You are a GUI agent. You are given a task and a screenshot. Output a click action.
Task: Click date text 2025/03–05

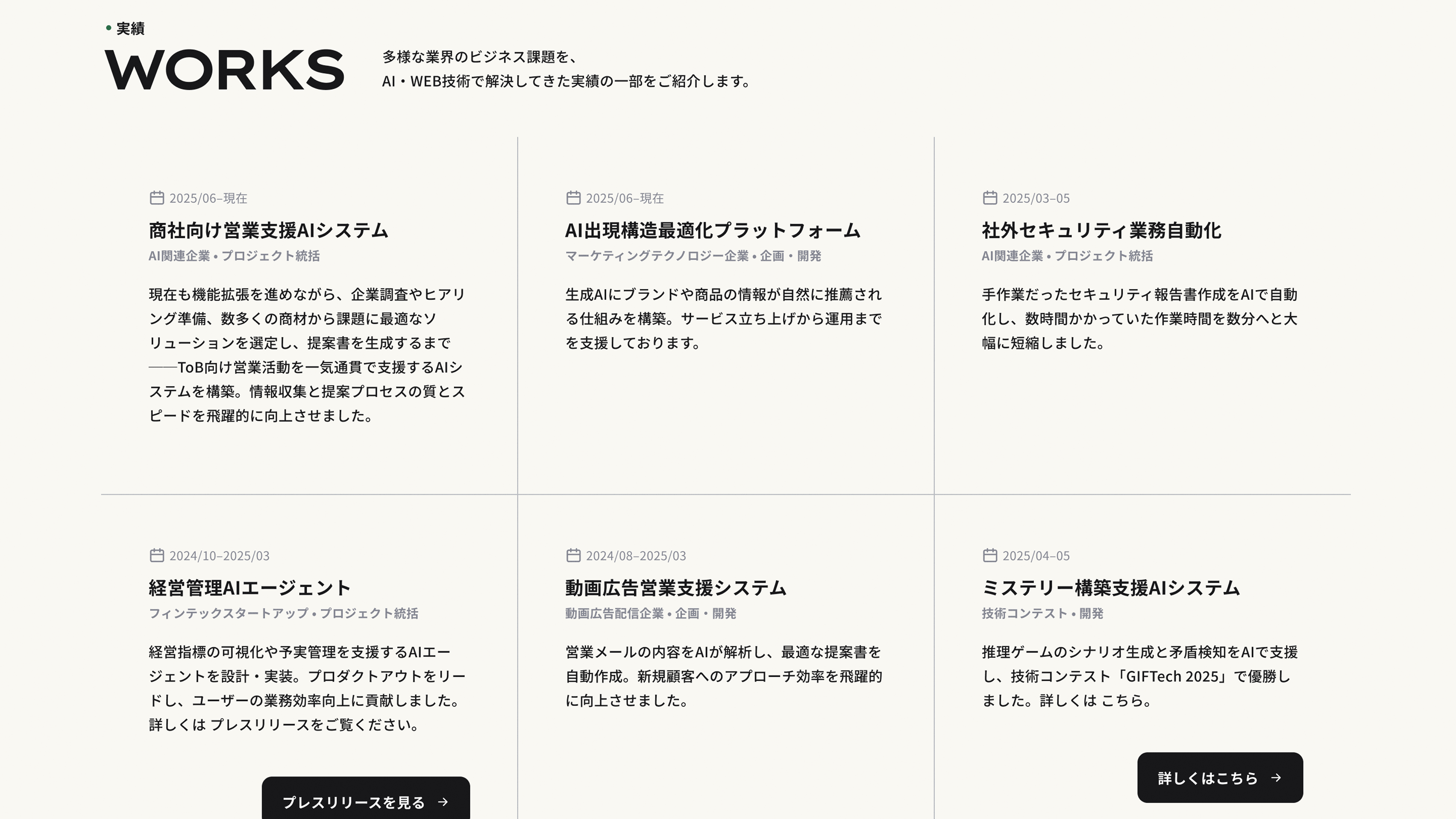tap(1036, 198)
